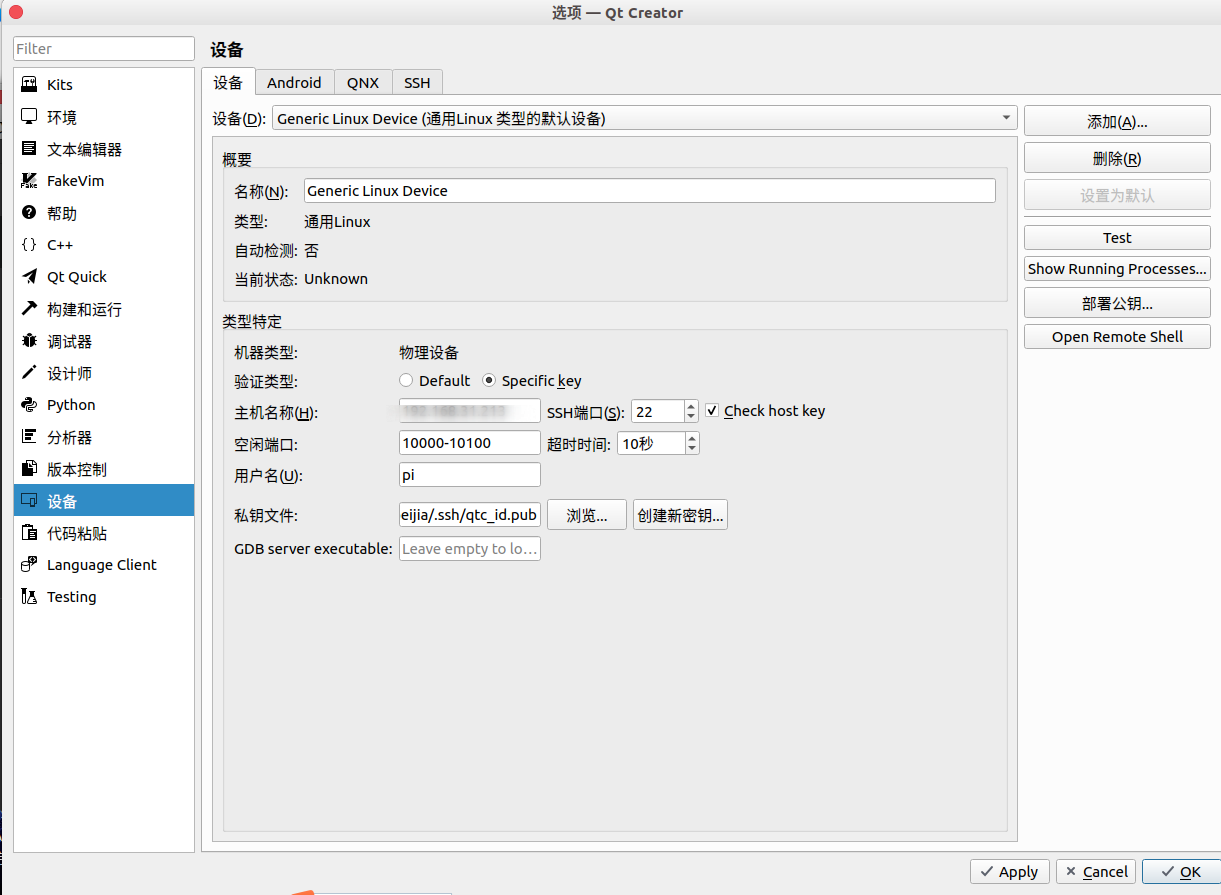Select the Specific key radio button
This screenshot has height=895, width=1221.
coord(489,380)
